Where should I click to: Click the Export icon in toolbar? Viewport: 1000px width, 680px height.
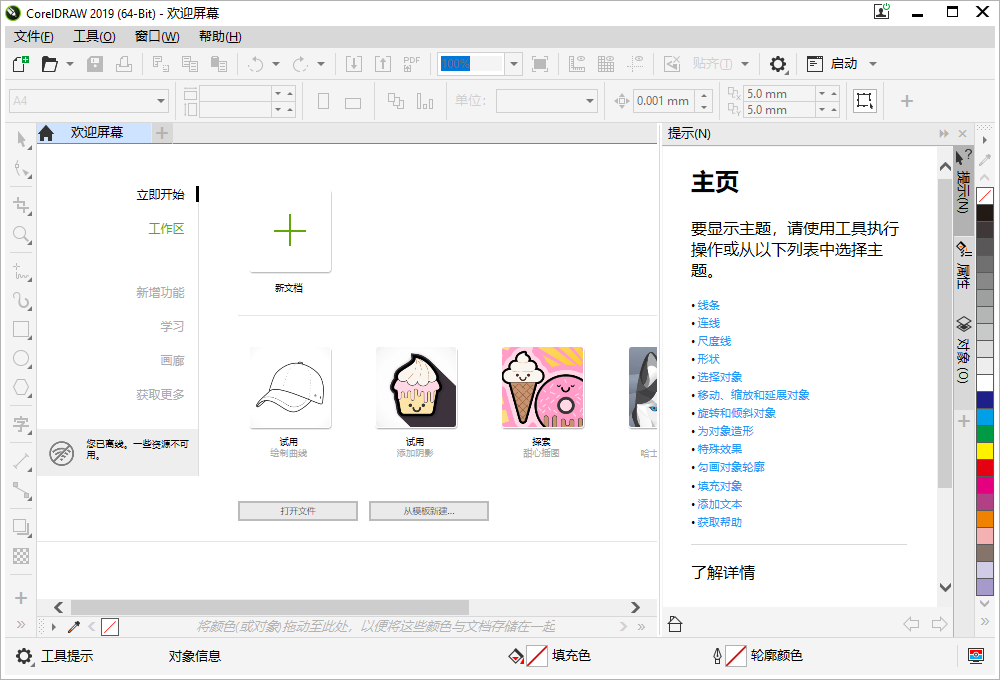pyautogui.click(x=383, y=64)
